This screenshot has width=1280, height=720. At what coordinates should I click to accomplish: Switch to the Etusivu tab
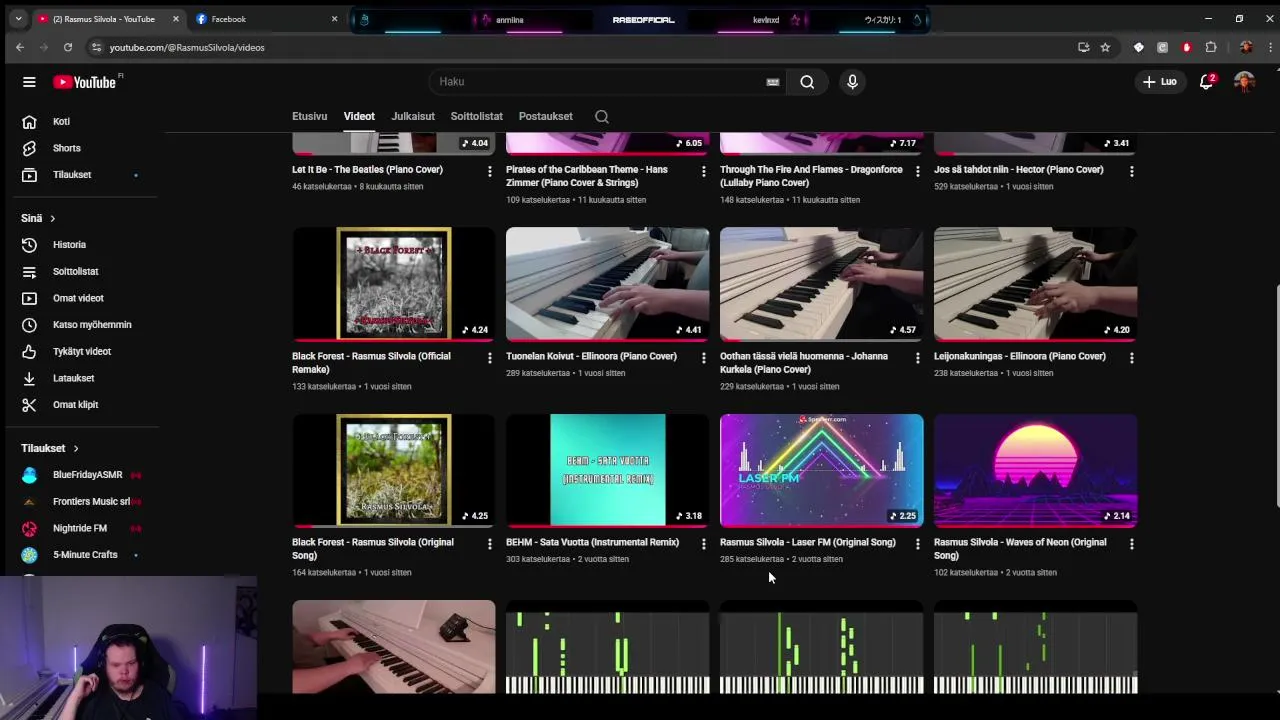[x=309, y=116]
